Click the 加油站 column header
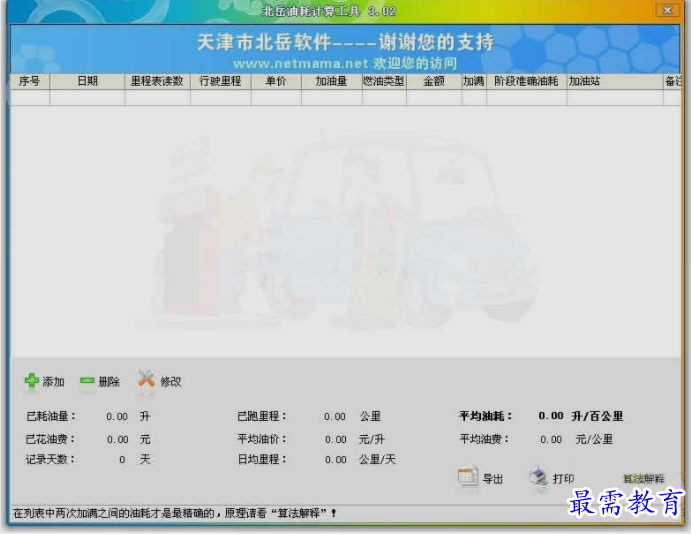Viewport: 691px width, 534px height. point(615,81)
